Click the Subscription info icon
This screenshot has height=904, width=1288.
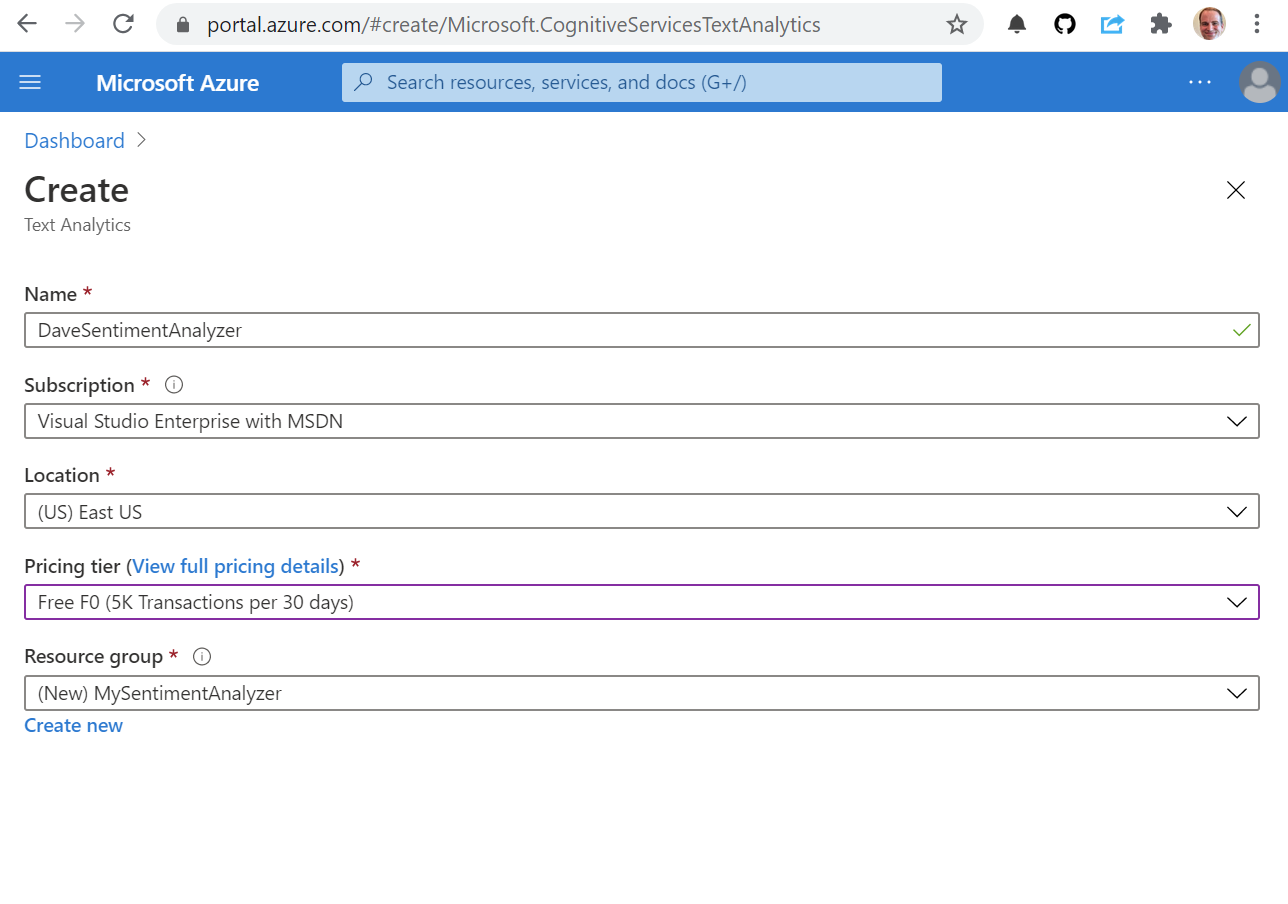[x=173, y=384]
